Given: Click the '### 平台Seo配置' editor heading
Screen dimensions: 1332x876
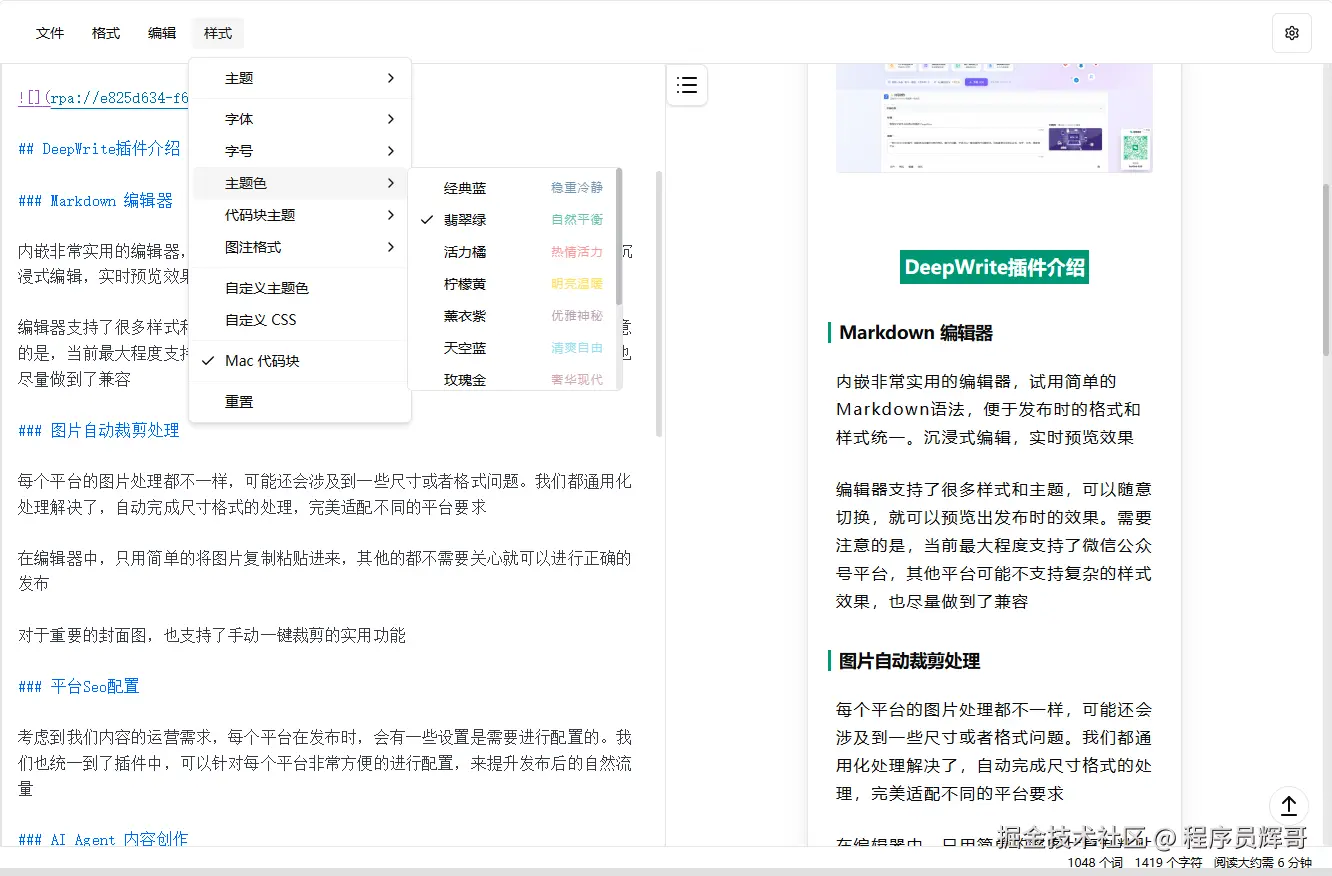Looking at the screenshot, I should tap(79, 687).
